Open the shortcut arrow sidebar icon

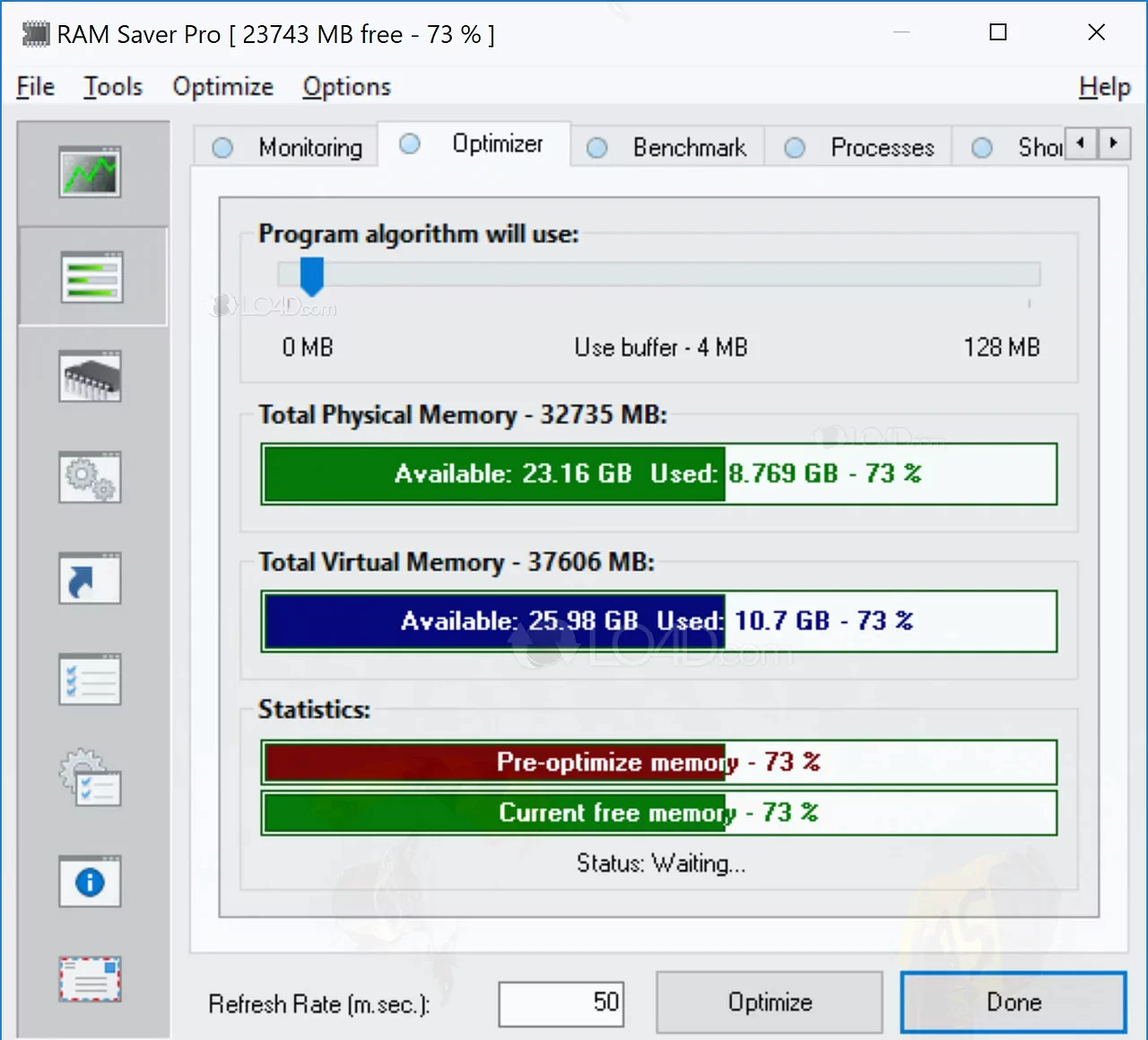click(90, 578)
